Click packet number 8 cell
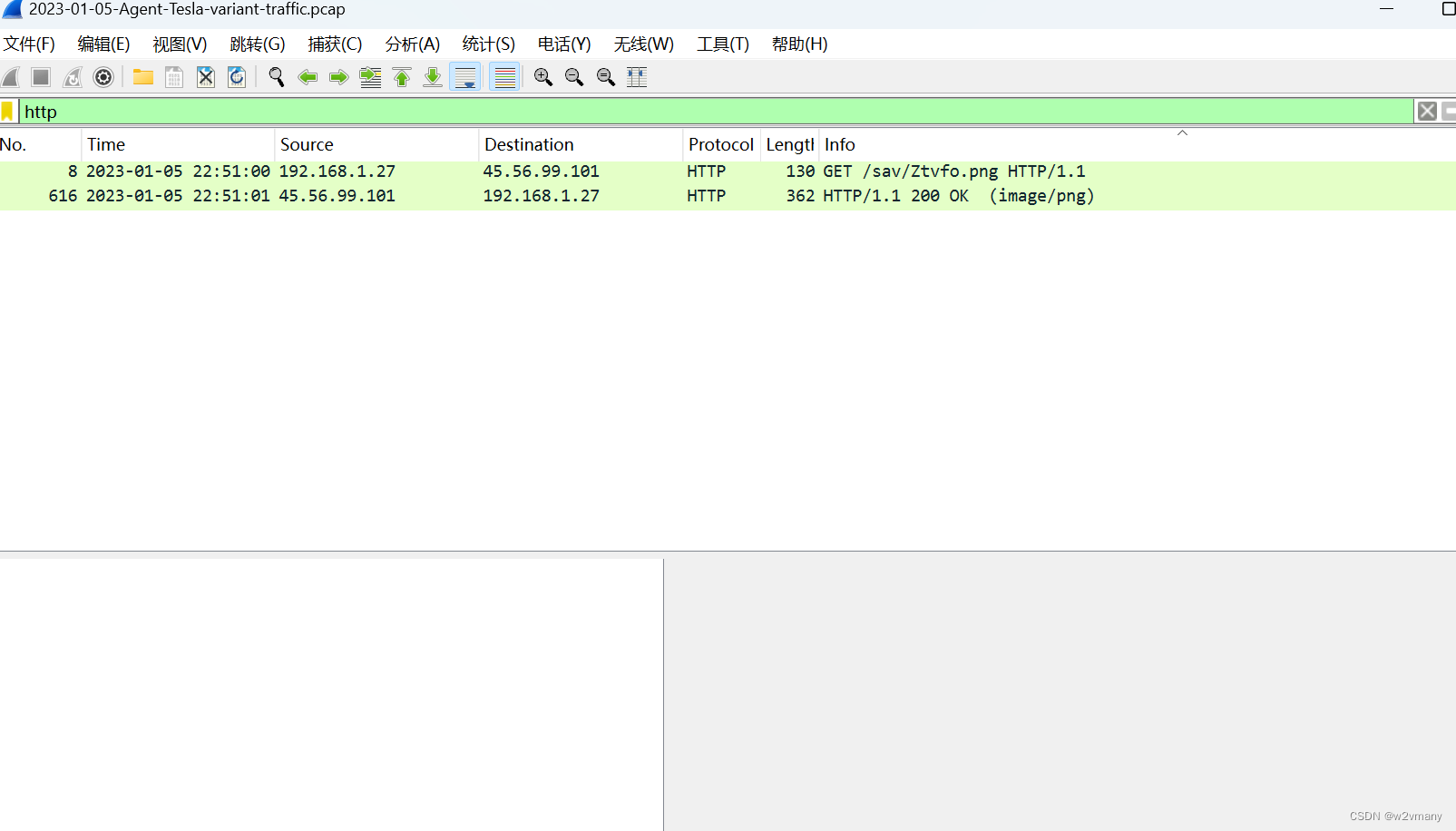The width and height of the screenshot is (1456, 831). [73, 171]
